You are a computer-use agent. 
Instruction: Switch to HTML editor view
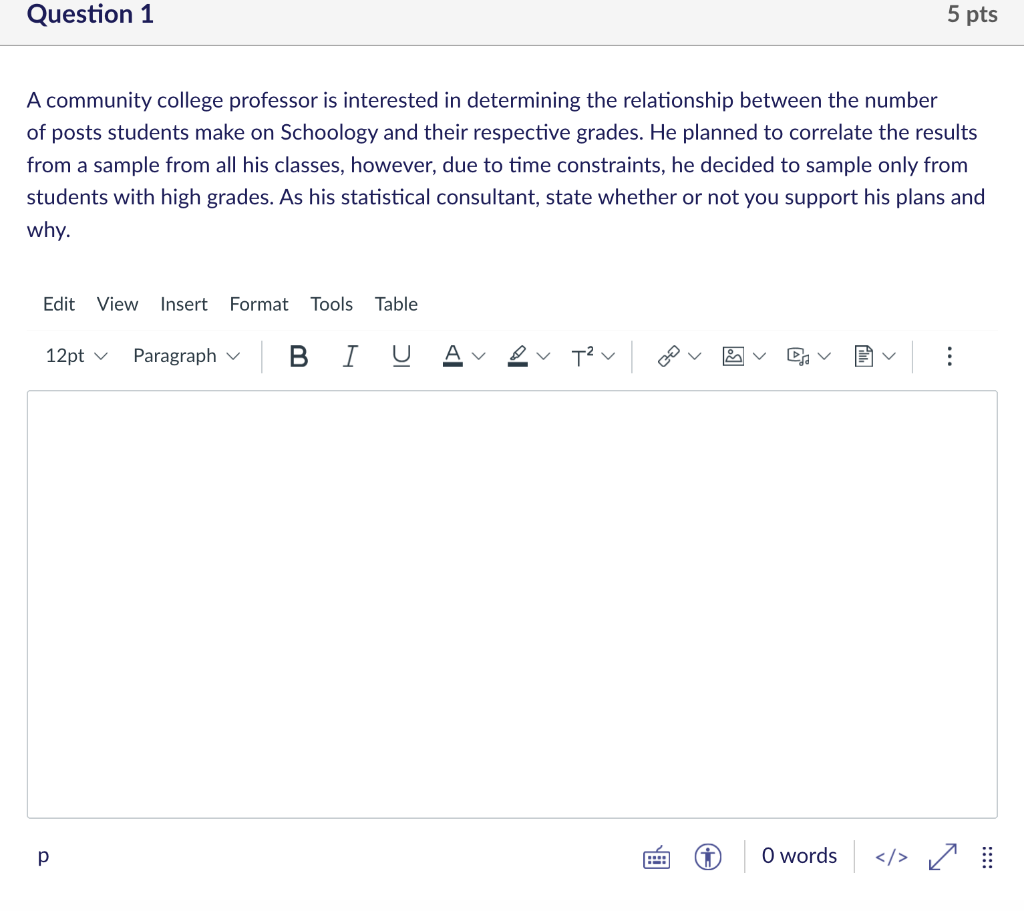(x=891, y=857)
